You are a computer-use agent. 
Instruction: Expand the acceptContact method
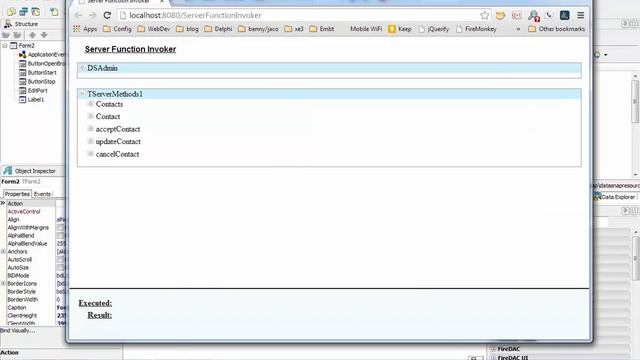(91, 129)
